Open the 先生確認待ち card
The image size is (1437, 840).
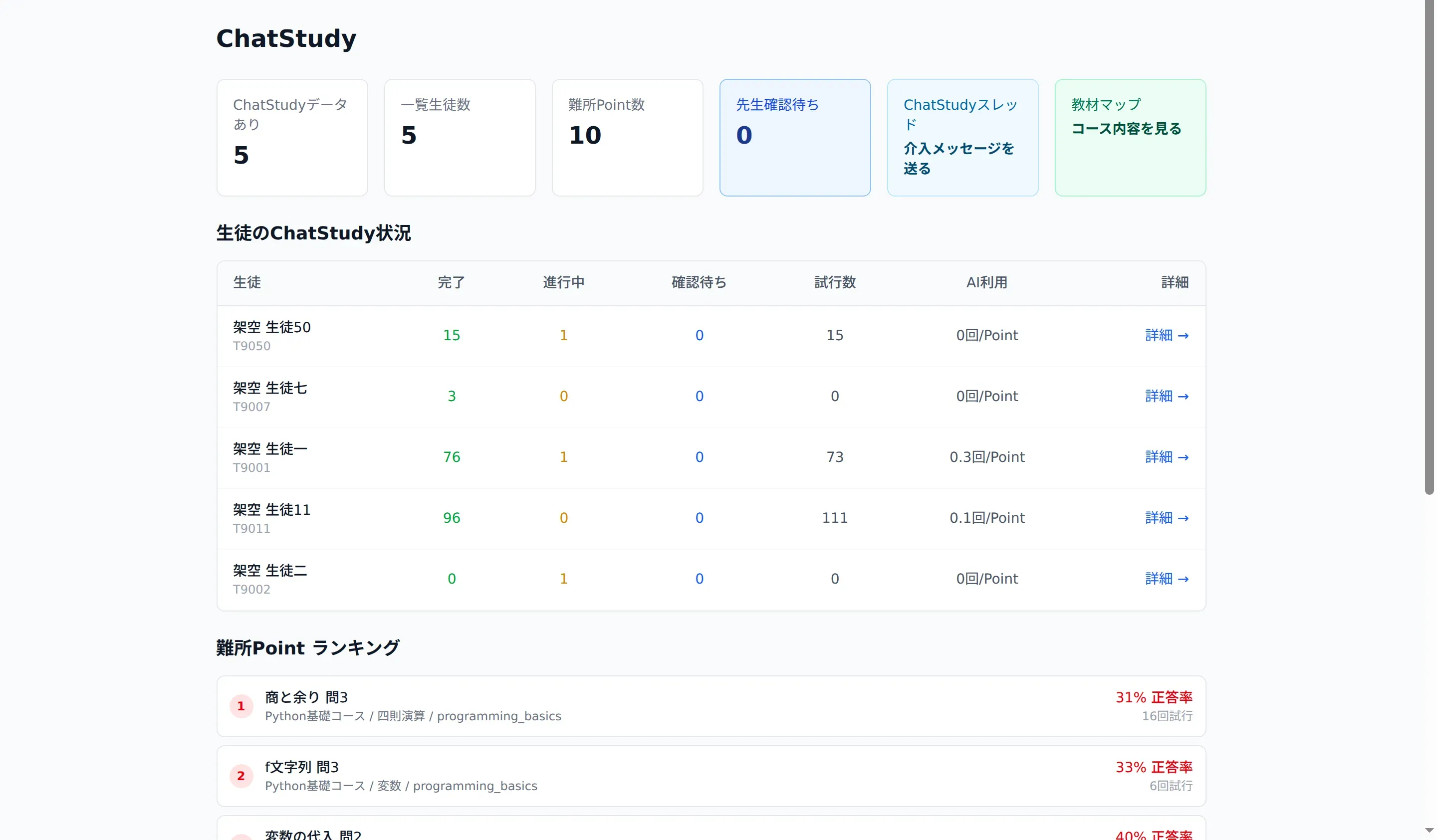794,137
